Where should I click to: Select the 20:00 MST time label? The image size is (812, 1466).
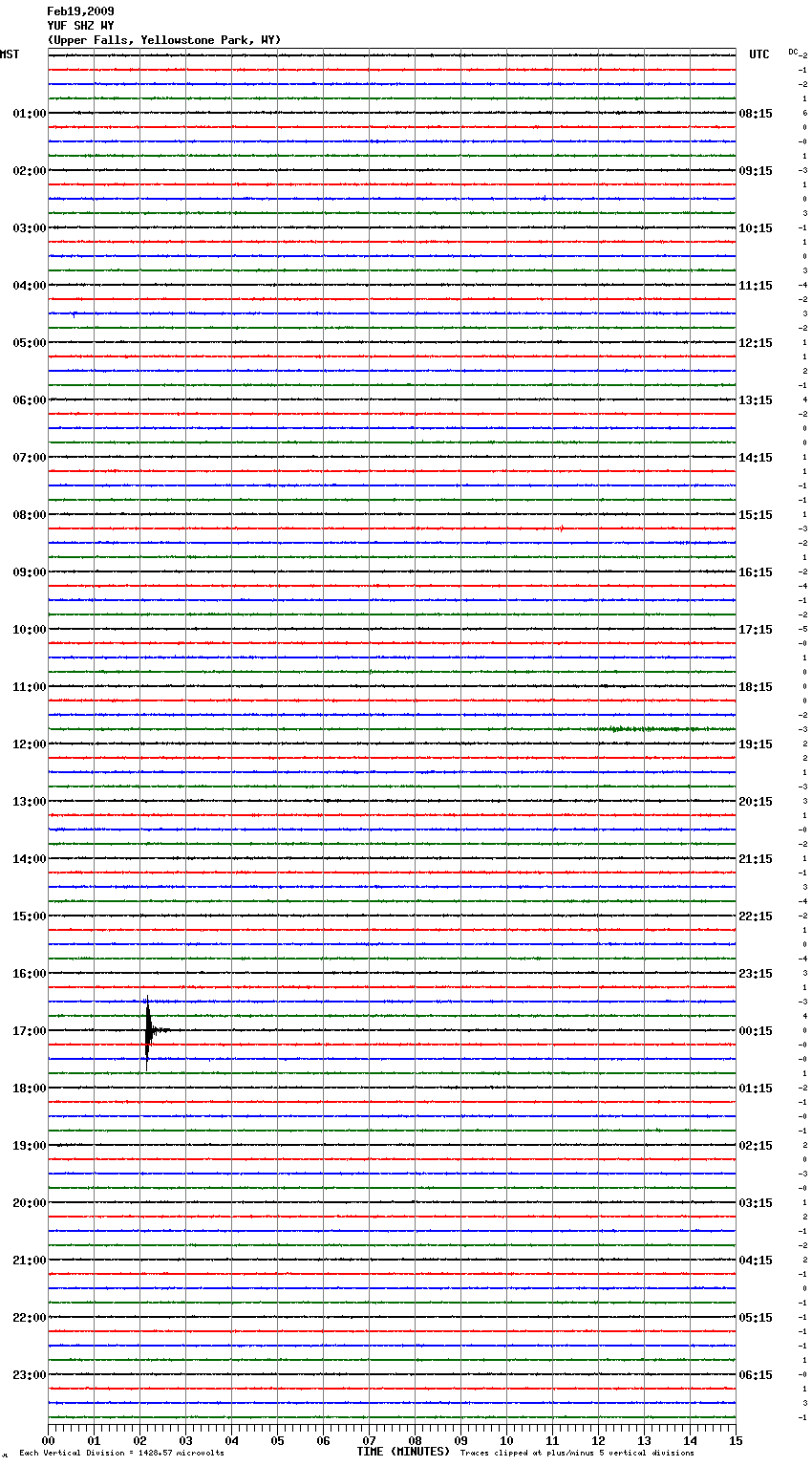29,1203
